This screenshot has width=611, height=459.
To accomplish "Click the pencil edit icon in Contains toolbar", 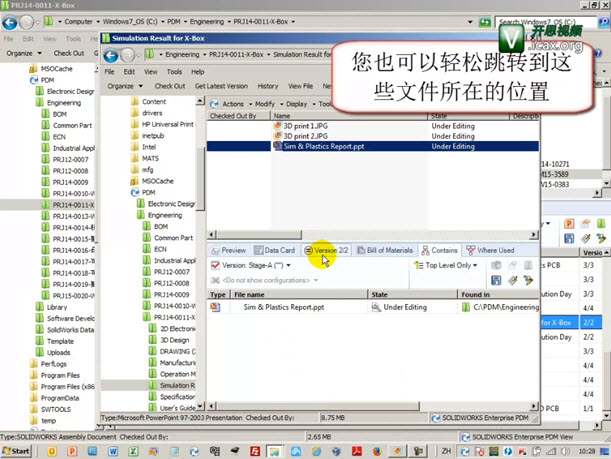I will tap(512, 280).
